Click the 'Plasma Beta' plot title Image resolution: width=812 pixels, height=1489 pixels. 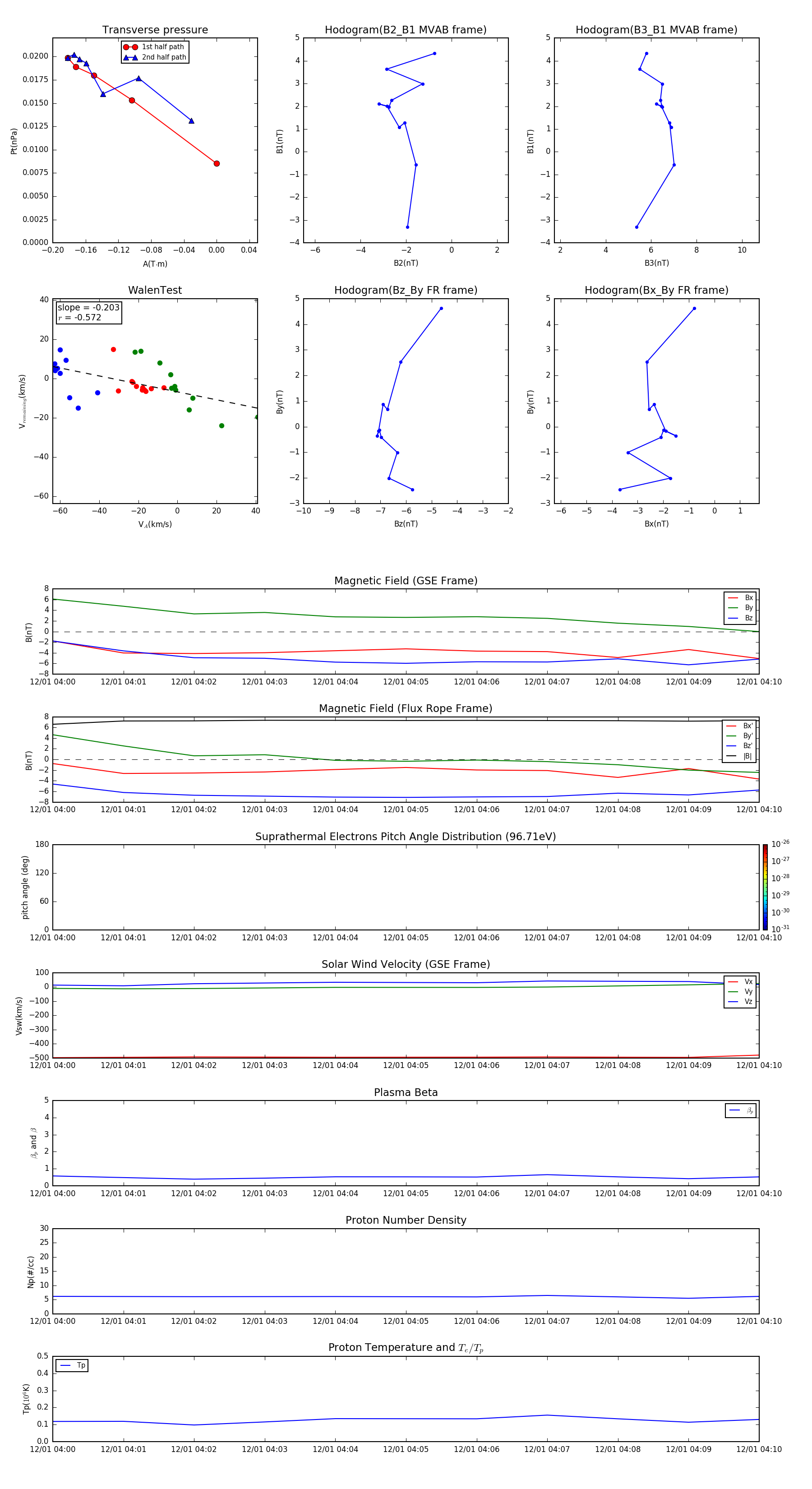pyautogui.click(x=406, y=1092)
